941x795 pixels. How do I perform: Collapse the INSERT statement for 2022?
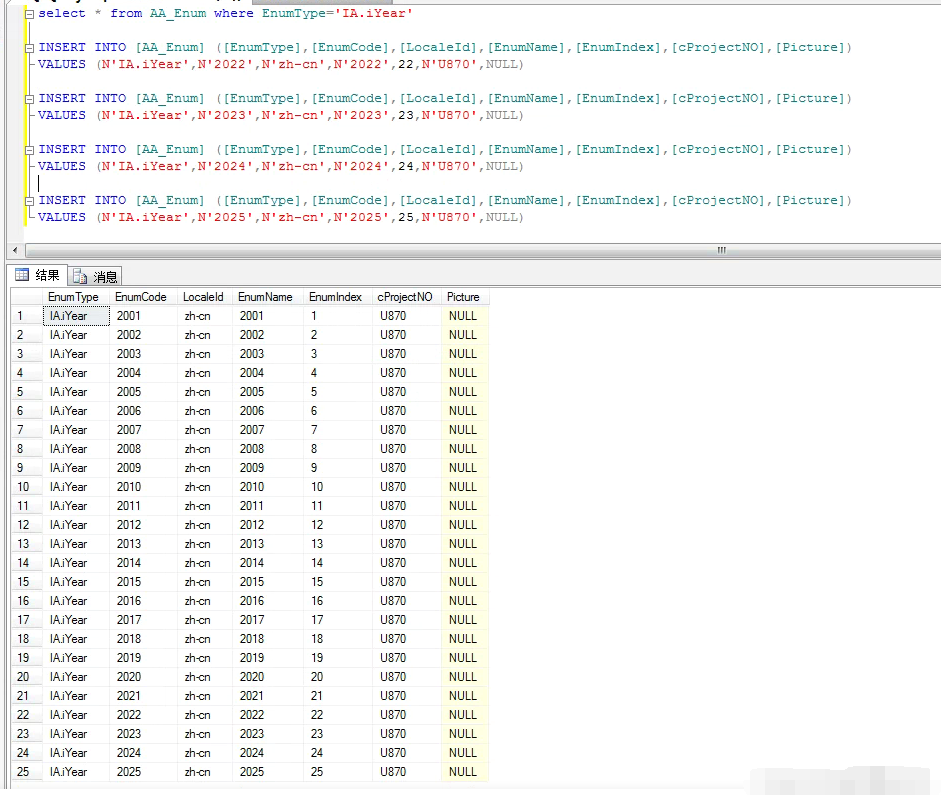(29, 48)
